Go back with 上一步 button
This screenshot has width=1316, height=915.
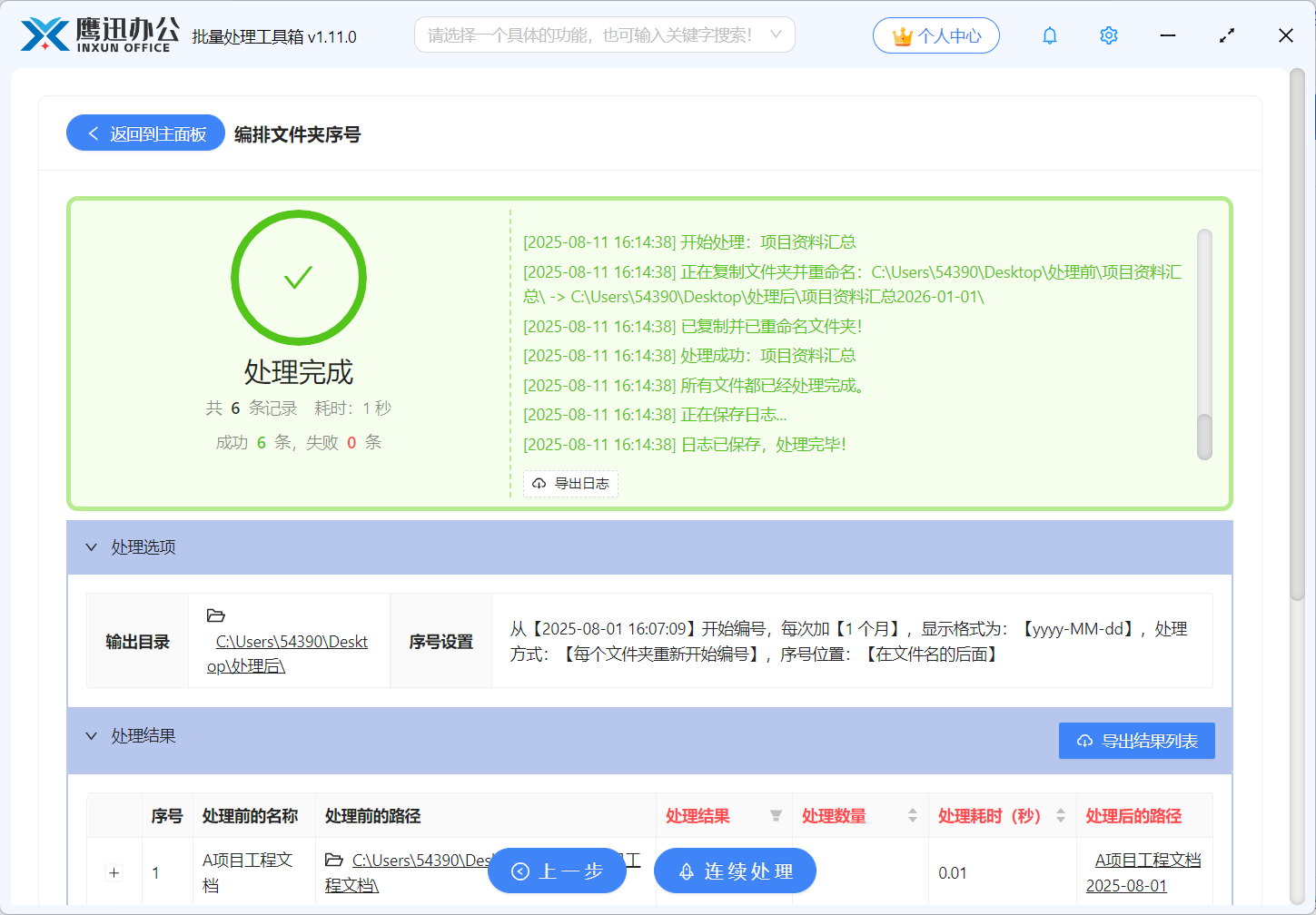click(x=557, y=871)
